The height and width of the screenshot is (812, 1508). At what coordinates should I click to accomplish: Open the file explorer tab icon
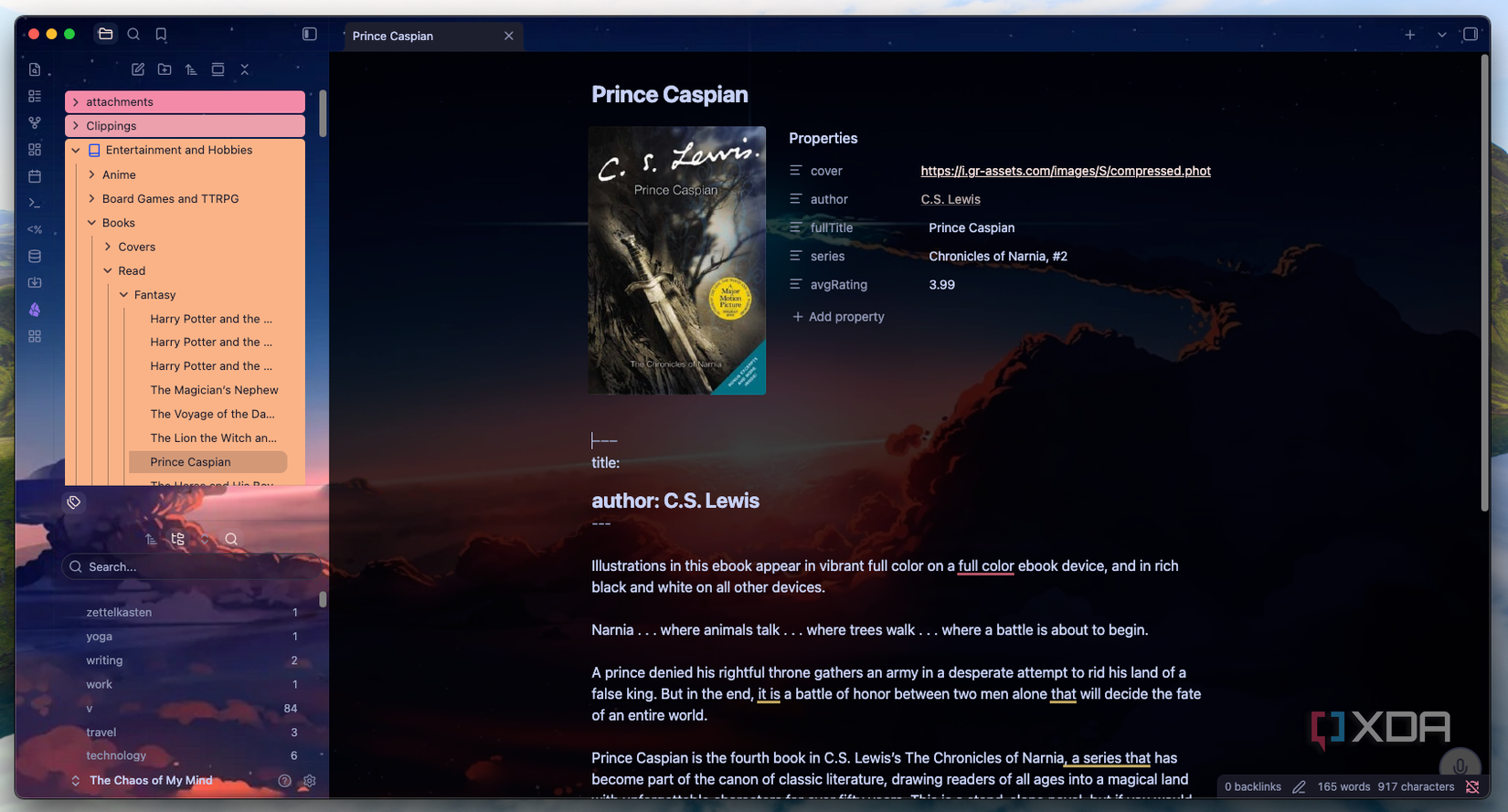point(106,35)
